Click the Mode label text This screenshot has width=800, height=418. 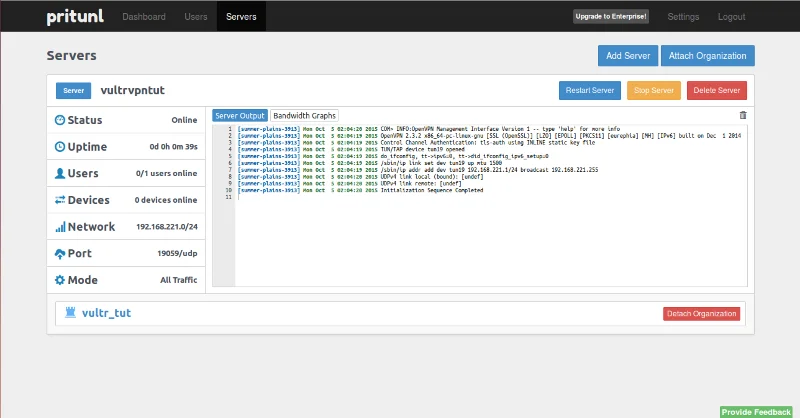(x=83, y=280)
